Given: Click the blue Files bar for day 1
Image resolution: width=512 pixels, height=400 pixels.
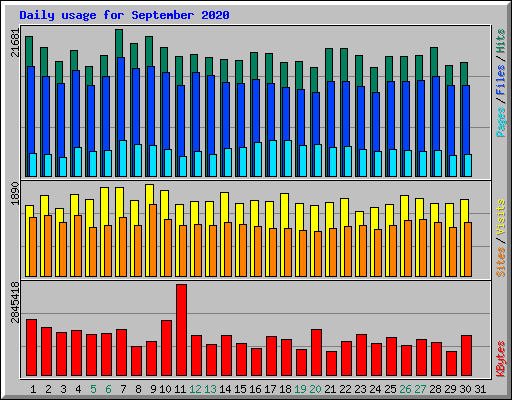Looking at the screenshot, I should pos(31,110).
